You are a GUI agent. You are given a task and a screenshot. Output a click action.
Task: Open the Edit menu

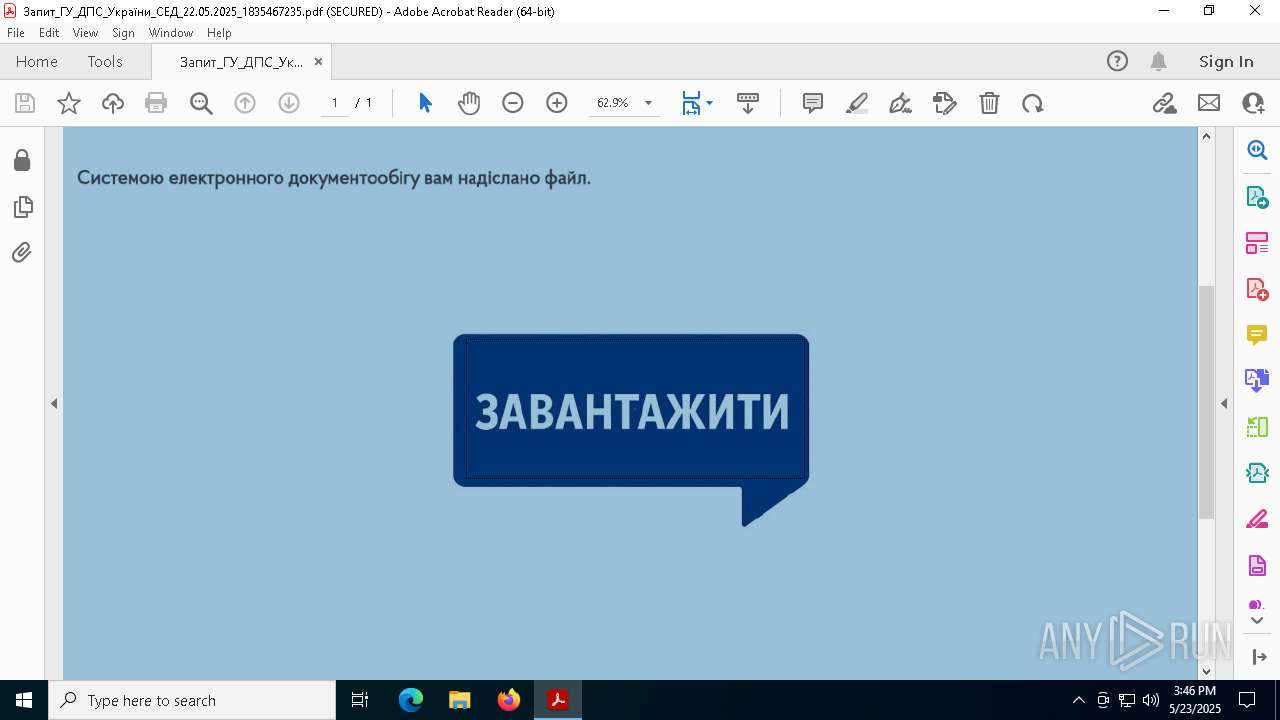[49, 33]
